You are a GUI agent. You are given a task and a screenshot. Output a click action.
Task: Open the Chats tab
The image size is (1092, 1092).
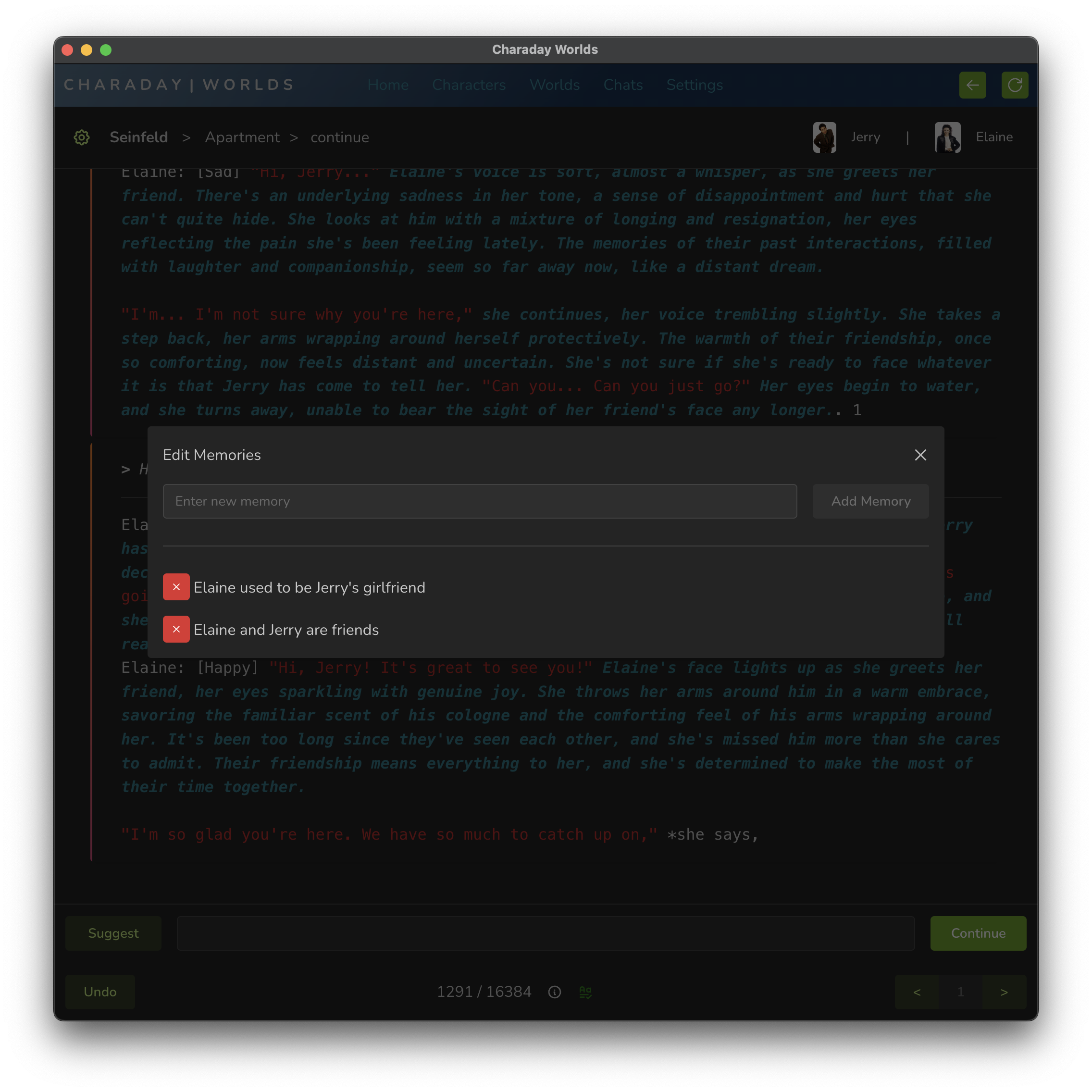pos(623,85)
